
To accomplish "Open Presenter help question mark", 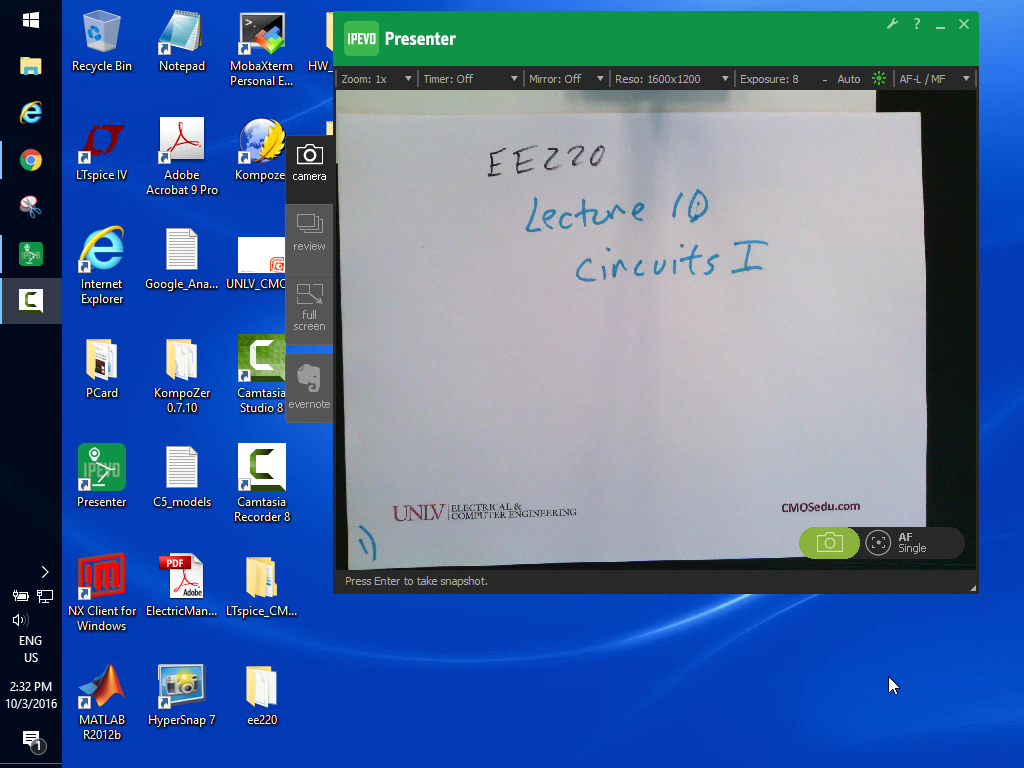I will click(x=917, y=24).
